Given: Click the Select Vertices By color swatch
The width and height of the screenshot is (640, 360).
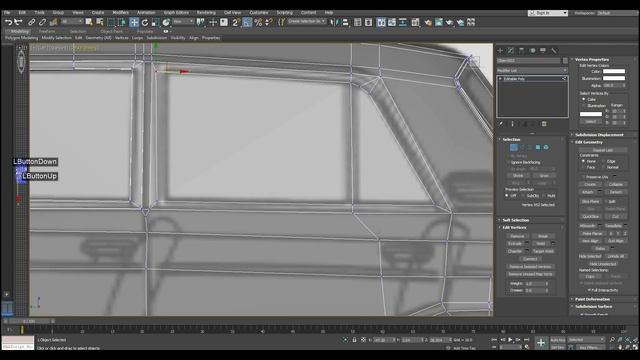Looking at the screenshot, I should (591, 114).
